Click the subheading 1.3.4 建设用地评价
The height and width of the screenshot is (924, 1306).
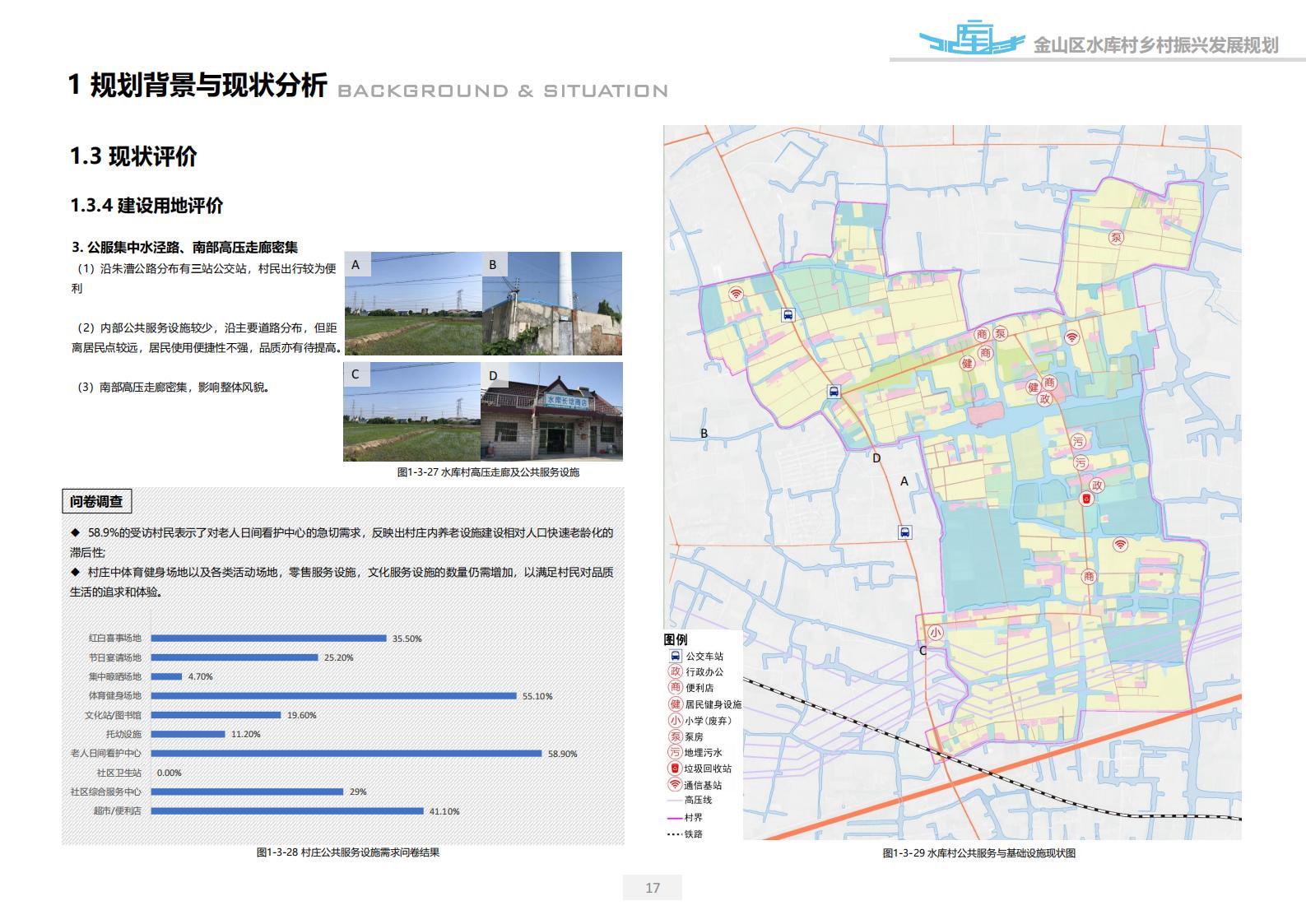coord(146,206)
